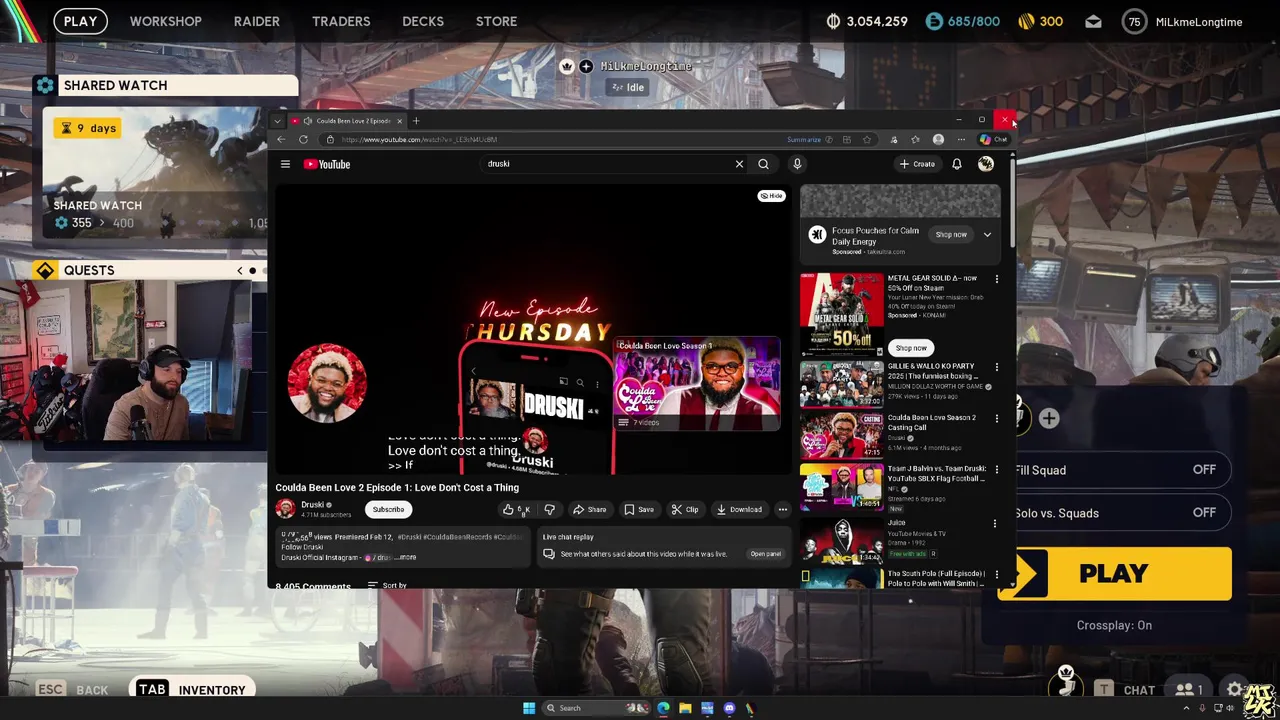The width and height of the screenshot is (1280, 720).
Task: Refresh the browser page
Action: (303, 139)
